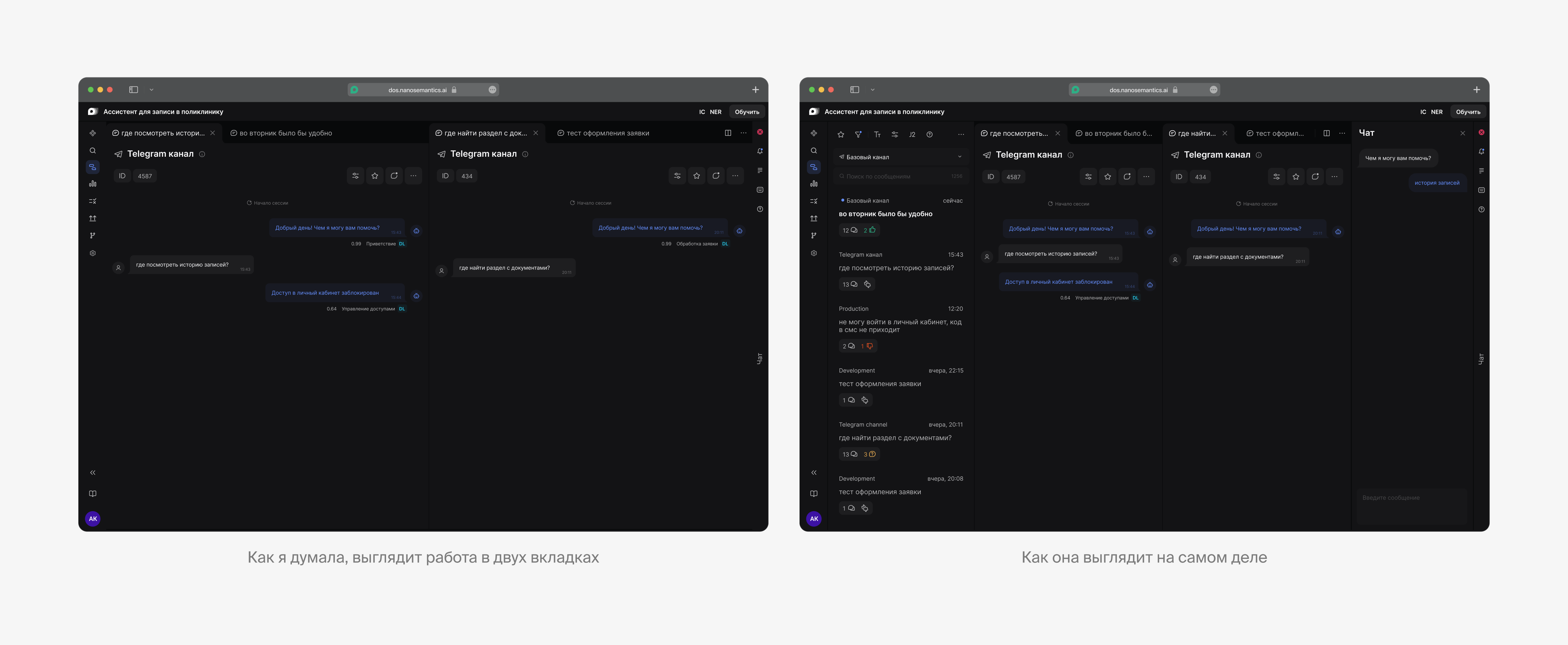This screenshot has width=1568, height=645.
Task: Open branch icon in left window sidebar
Action: click(93, 235)
